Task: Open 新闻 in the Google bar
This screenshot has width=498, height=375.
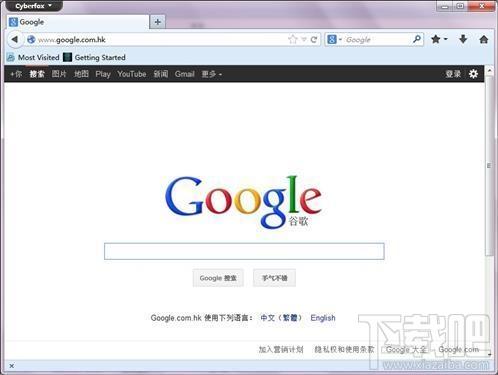Action: click(x=161, y=74)
